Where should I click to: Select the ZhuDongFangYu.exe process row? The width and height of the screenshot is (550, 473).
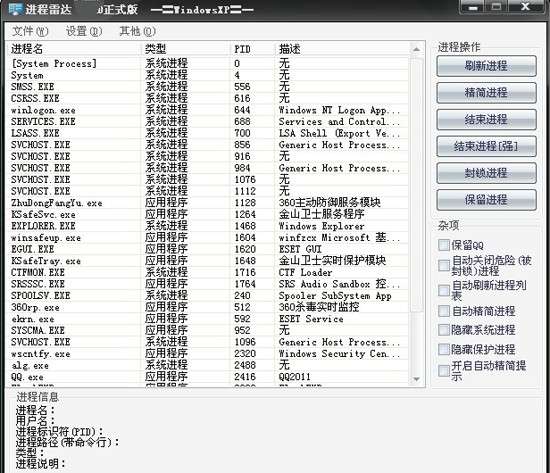[x=209, y=203]
